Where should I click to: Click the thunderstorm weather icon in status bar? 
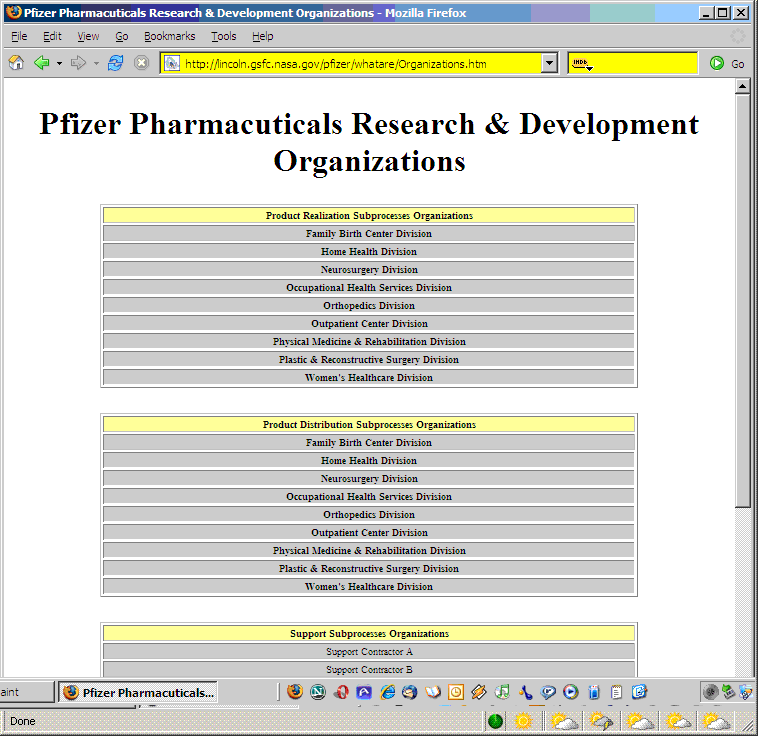pyautogui.click(x=601, y=721)
